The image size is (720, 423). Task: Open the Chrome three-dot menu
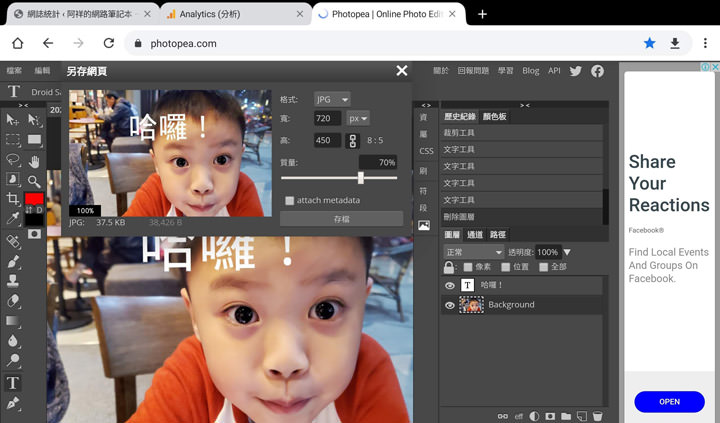click(705, 43)
